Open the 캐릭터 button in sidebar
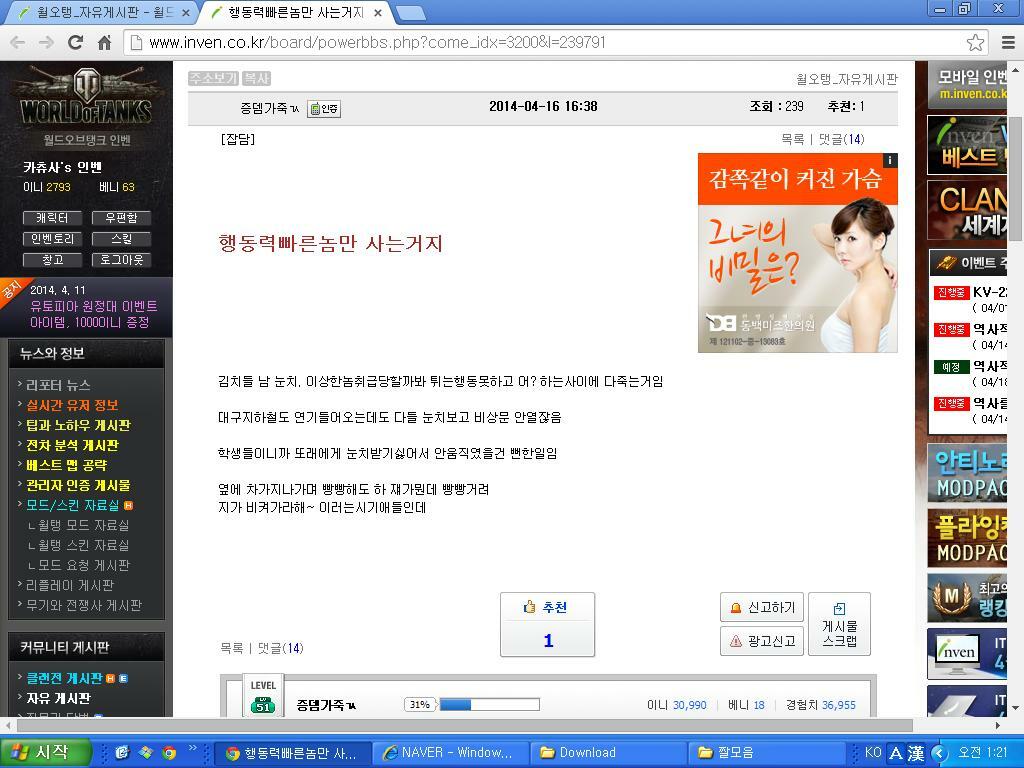The width and height of the screenshot is (1024, 768). [52, 218]
